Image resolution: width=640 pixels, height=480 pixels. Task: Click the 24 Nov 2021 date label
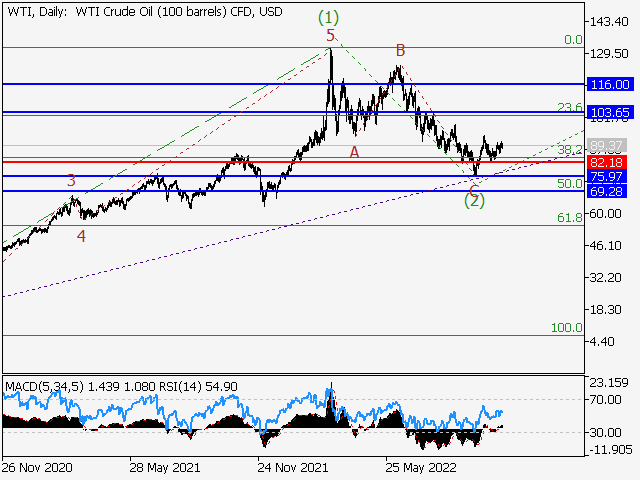click(x=293, y=467)
